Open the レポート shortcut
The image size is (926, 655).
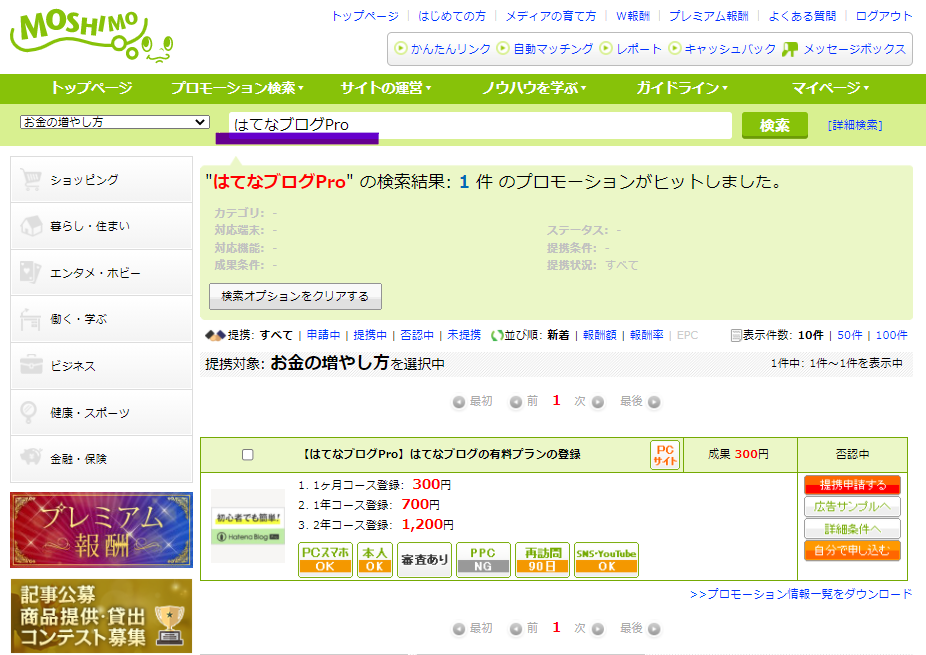pos(631,49)
